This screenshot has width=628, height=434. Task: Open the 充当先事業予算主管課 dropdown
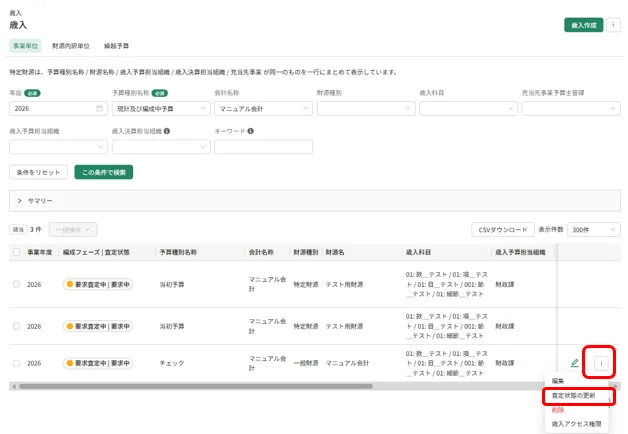coord(571,108)
